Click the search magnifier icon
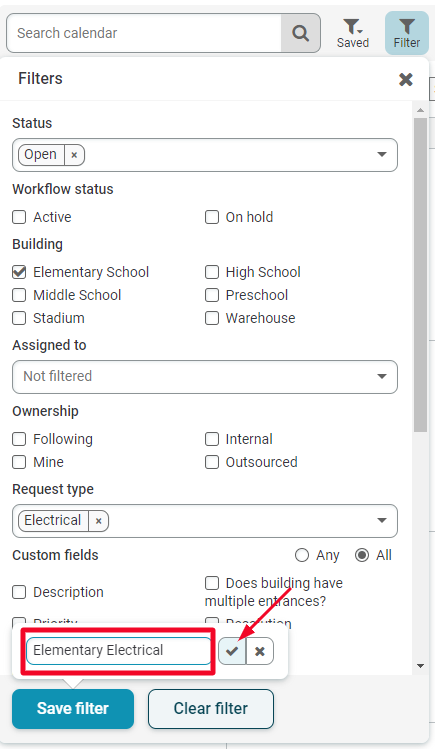The image size is (435, 749). [x=300, y=33]
